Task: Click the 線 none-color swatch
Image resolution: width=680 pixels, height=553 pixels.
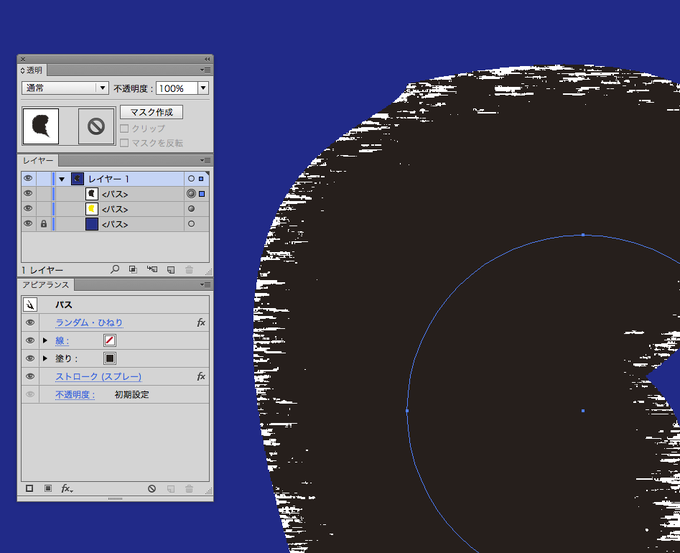Action: coord(110,340)
